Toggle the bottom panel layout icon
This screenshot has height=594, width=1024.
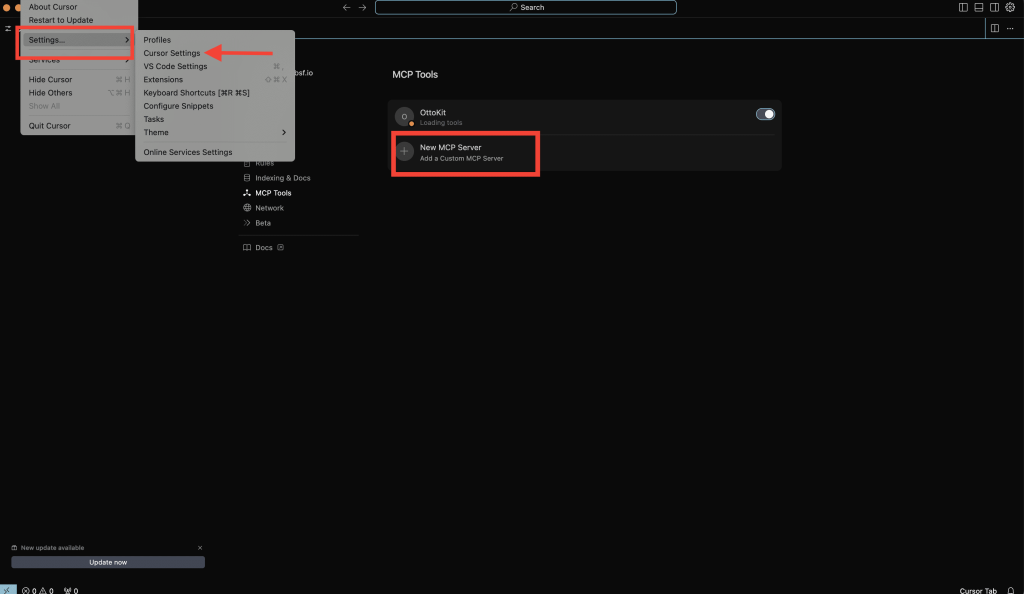click(979, 7)
